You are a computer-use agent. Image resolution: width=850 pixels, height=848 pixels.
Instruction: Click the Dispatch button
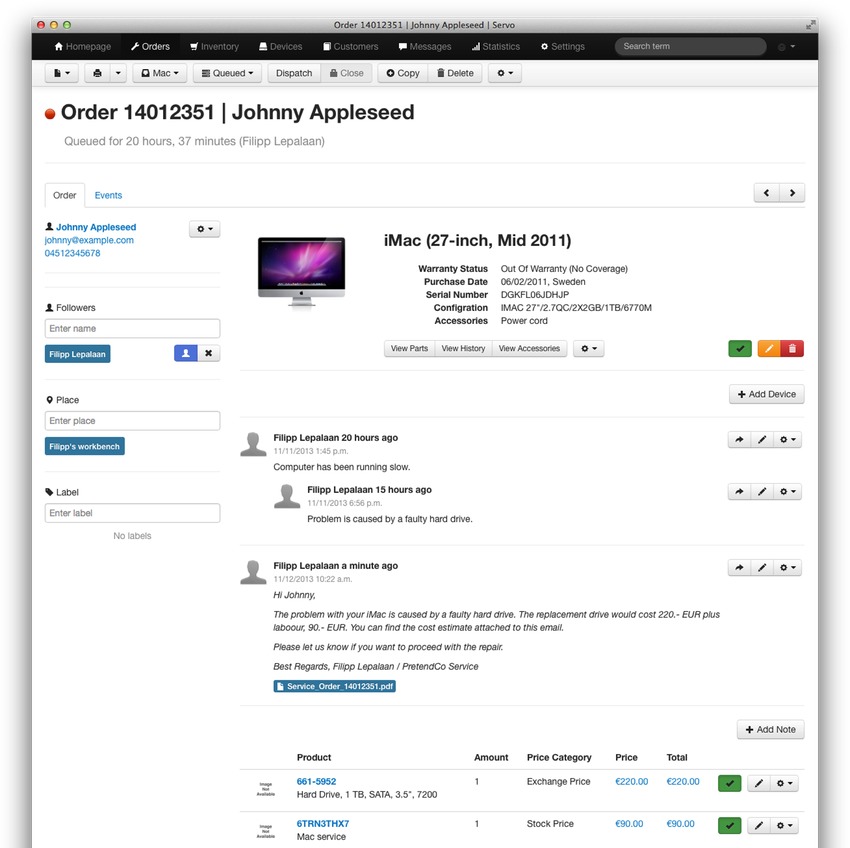[294, 73]
